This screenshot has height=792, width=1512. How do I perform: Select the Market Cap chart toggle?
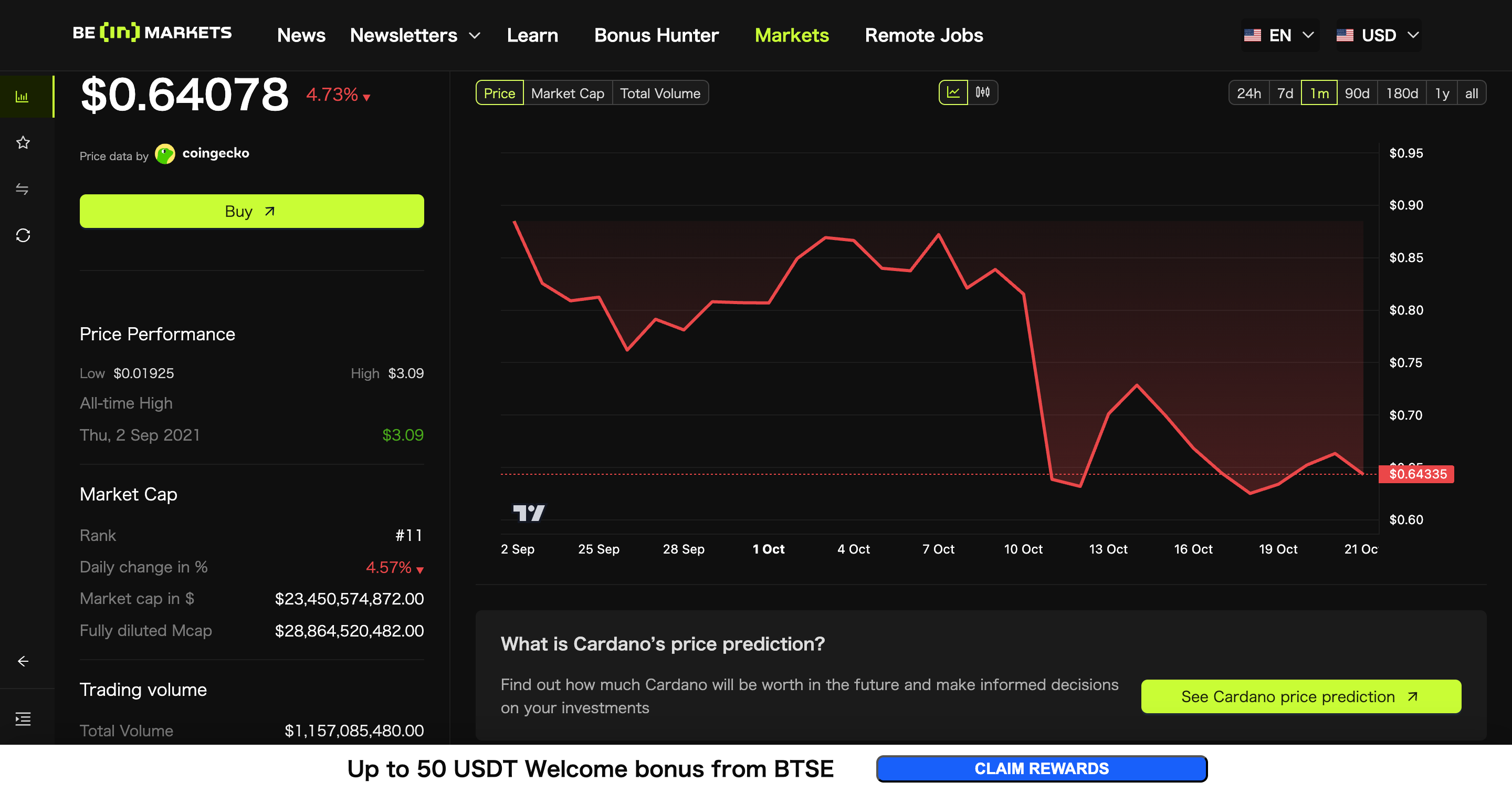coord(568,93)
